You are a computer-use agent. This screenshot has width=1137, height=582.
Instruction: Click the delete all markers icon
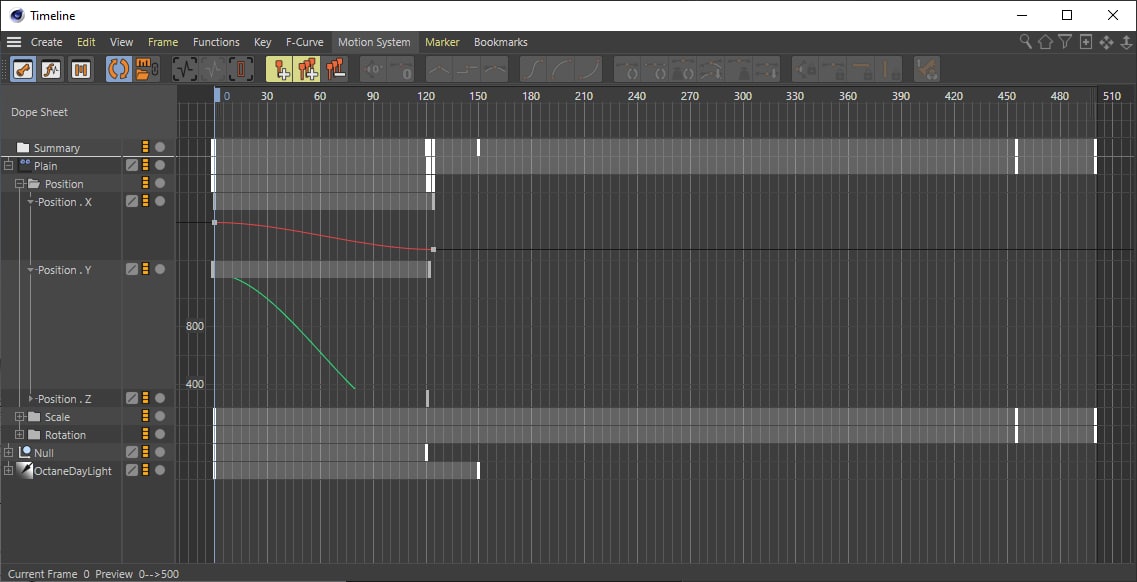(335, 70)
